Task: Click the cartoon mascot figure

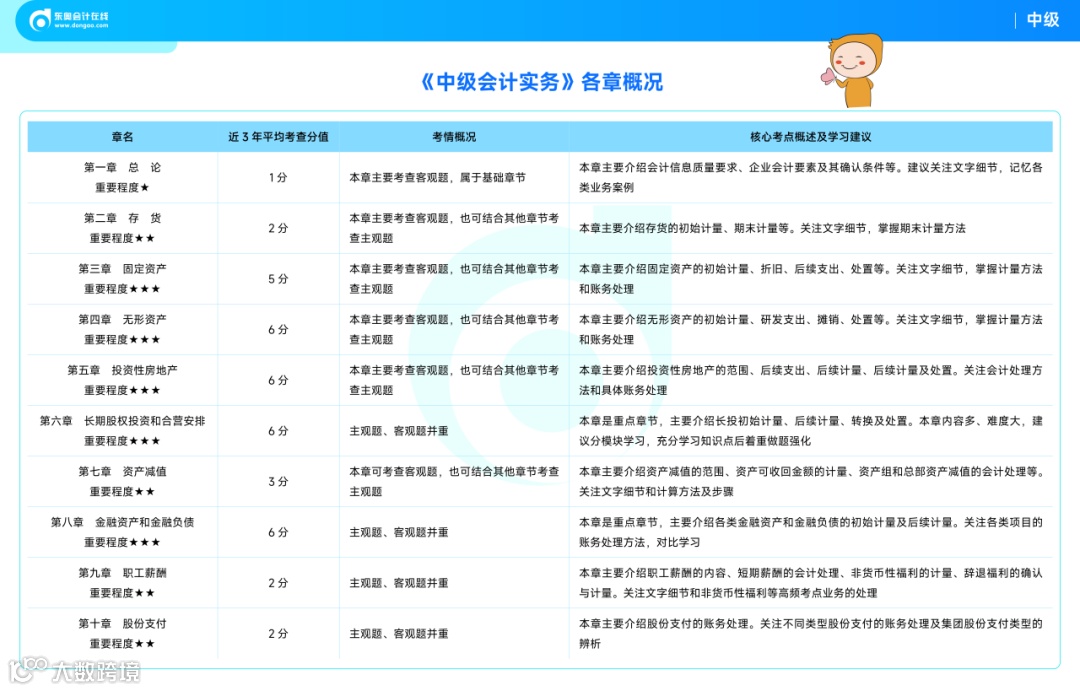Action: click(853, 70)
